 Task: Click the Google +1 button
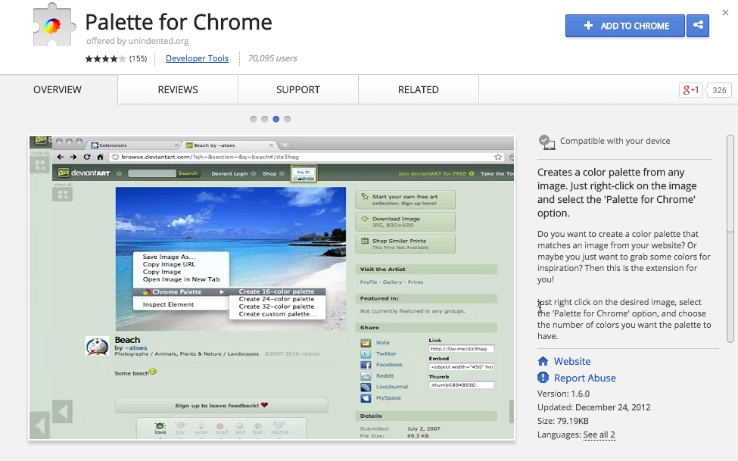click(x=690, y=90)
